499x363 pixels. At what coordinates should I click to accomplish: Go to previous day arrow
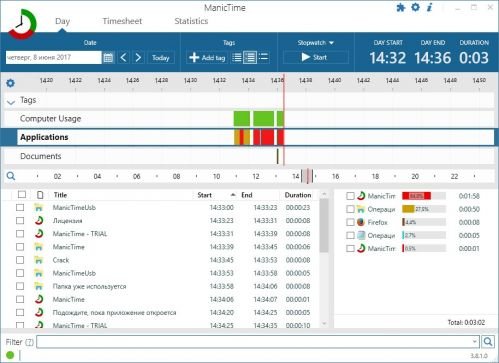pyautogui.click(x=123, y=57)
